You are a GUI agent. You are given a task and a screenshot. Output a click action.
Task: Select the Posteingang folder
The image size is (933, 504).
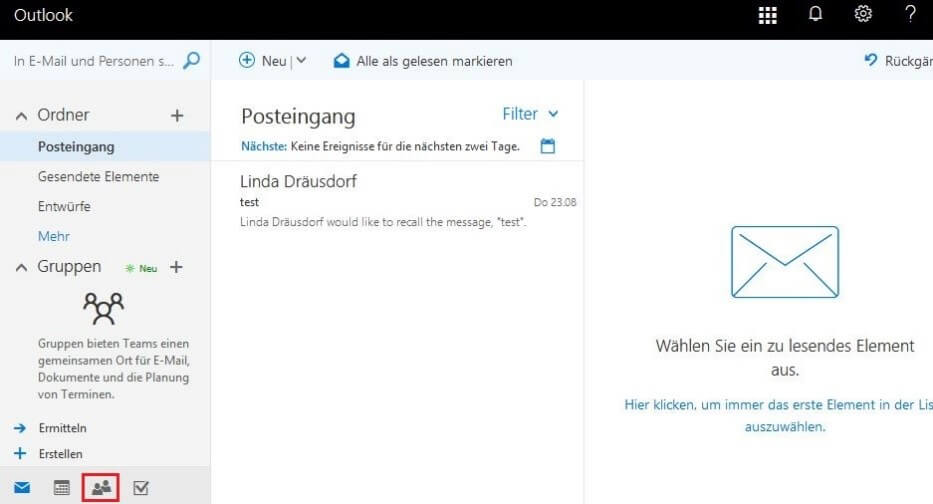coord(105,147)
